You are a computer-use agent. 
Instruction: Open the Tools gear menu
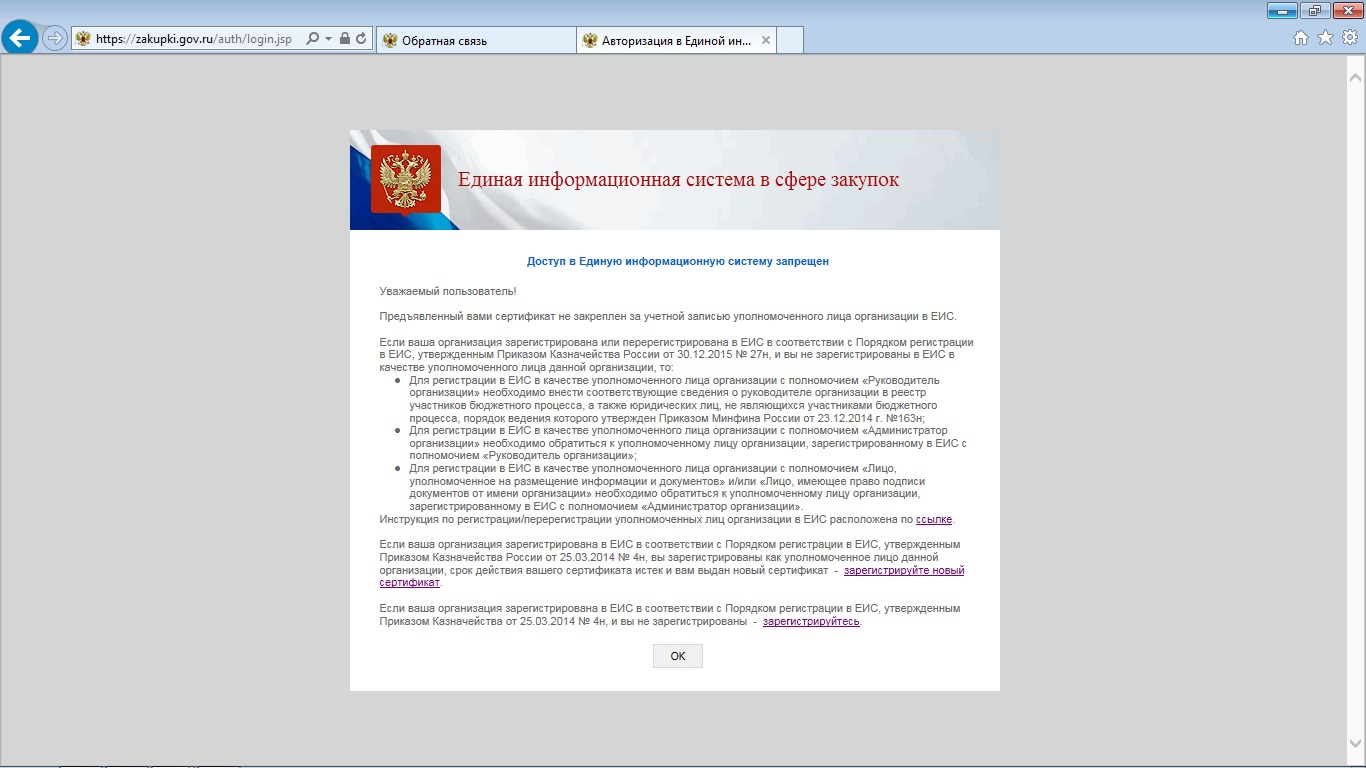coord(1349,38)
